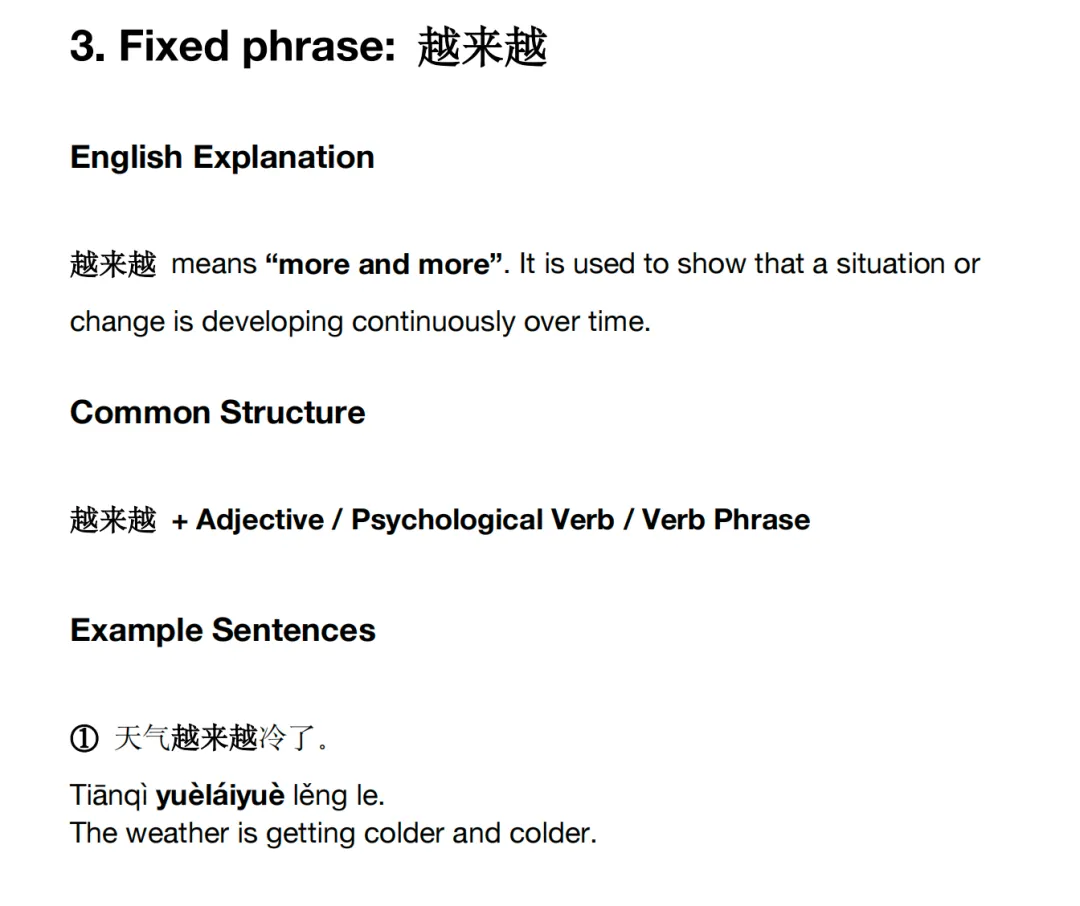Click the plus sign in the structure formula
The image size is (1080, 906).
(180, 522)
